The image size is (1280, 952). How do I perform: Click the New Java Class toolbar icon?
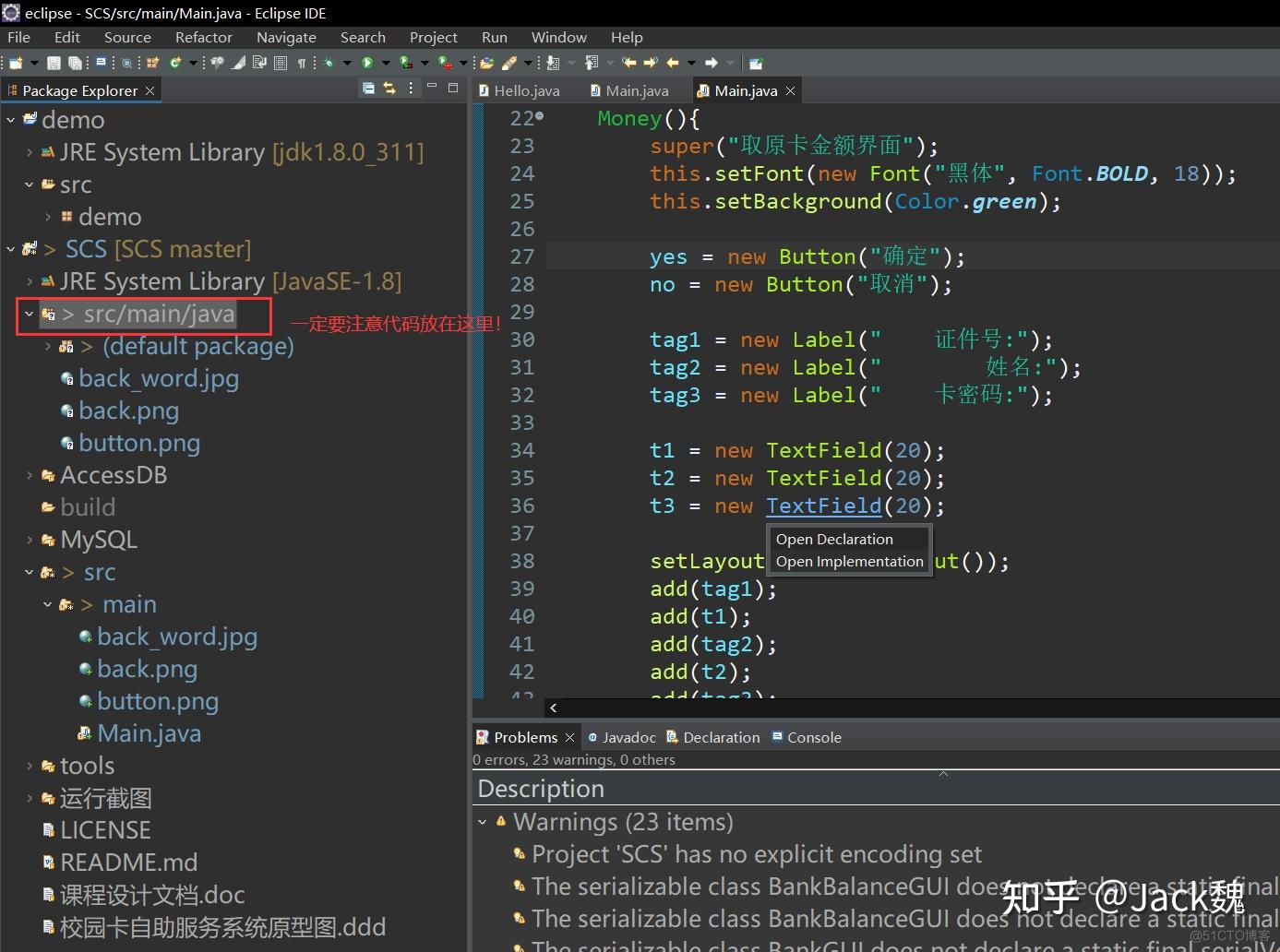coord(174,63)
